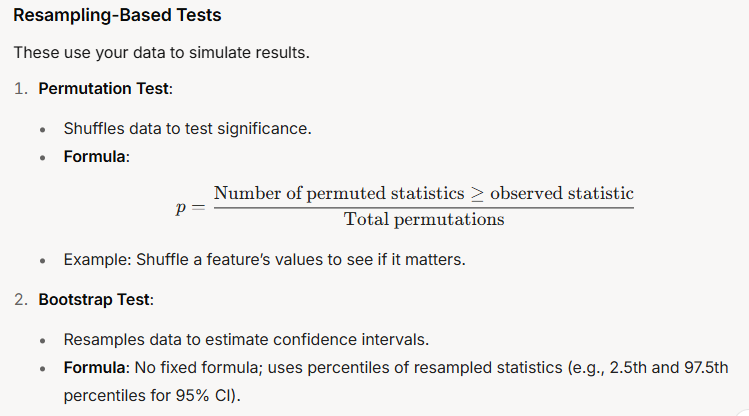Click the rounded button edge at bottom-right corner
Viewport: 749px width, 416px height.
tap(742, 411)
